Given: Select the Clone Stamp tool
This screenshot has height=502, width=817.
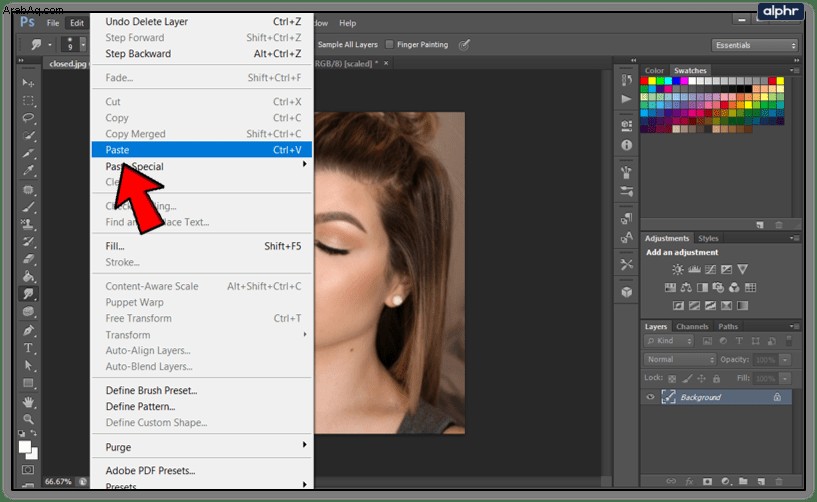Looking at the screenshot, I should pos(28,224).
